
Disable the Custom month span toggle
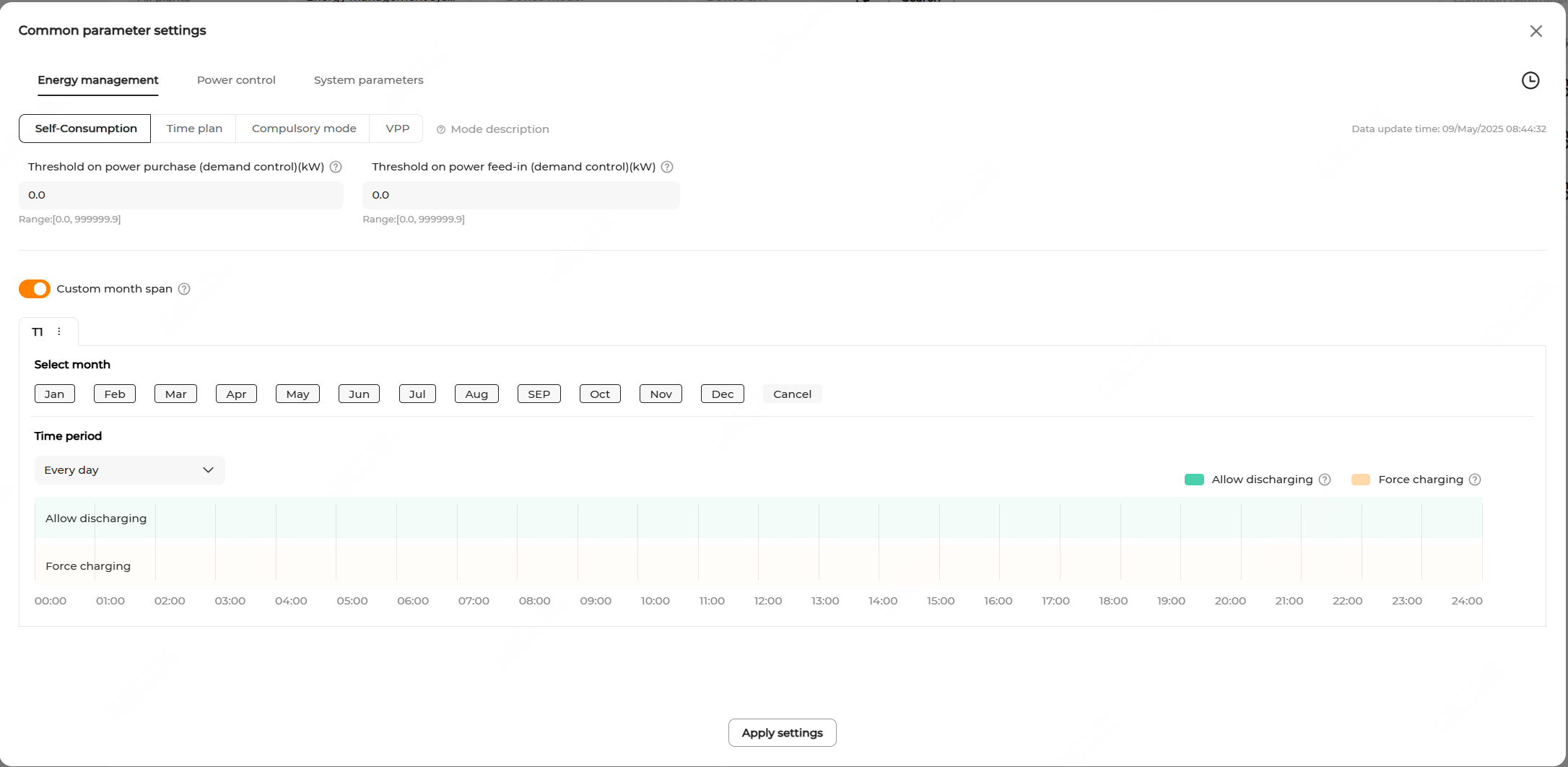[35, 289]
